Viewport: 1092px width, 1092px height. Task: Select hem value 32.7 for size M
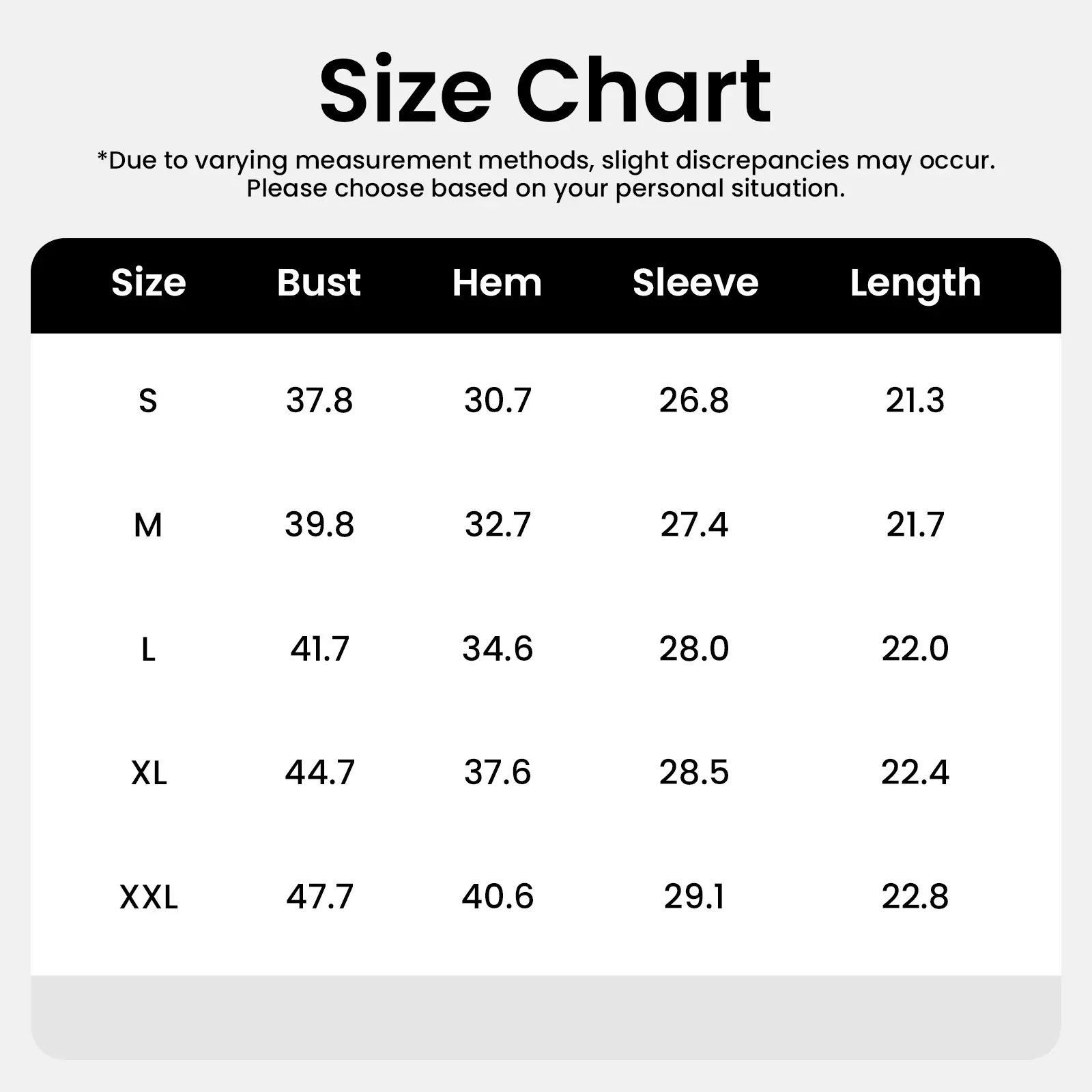click(x=498, y=525)
